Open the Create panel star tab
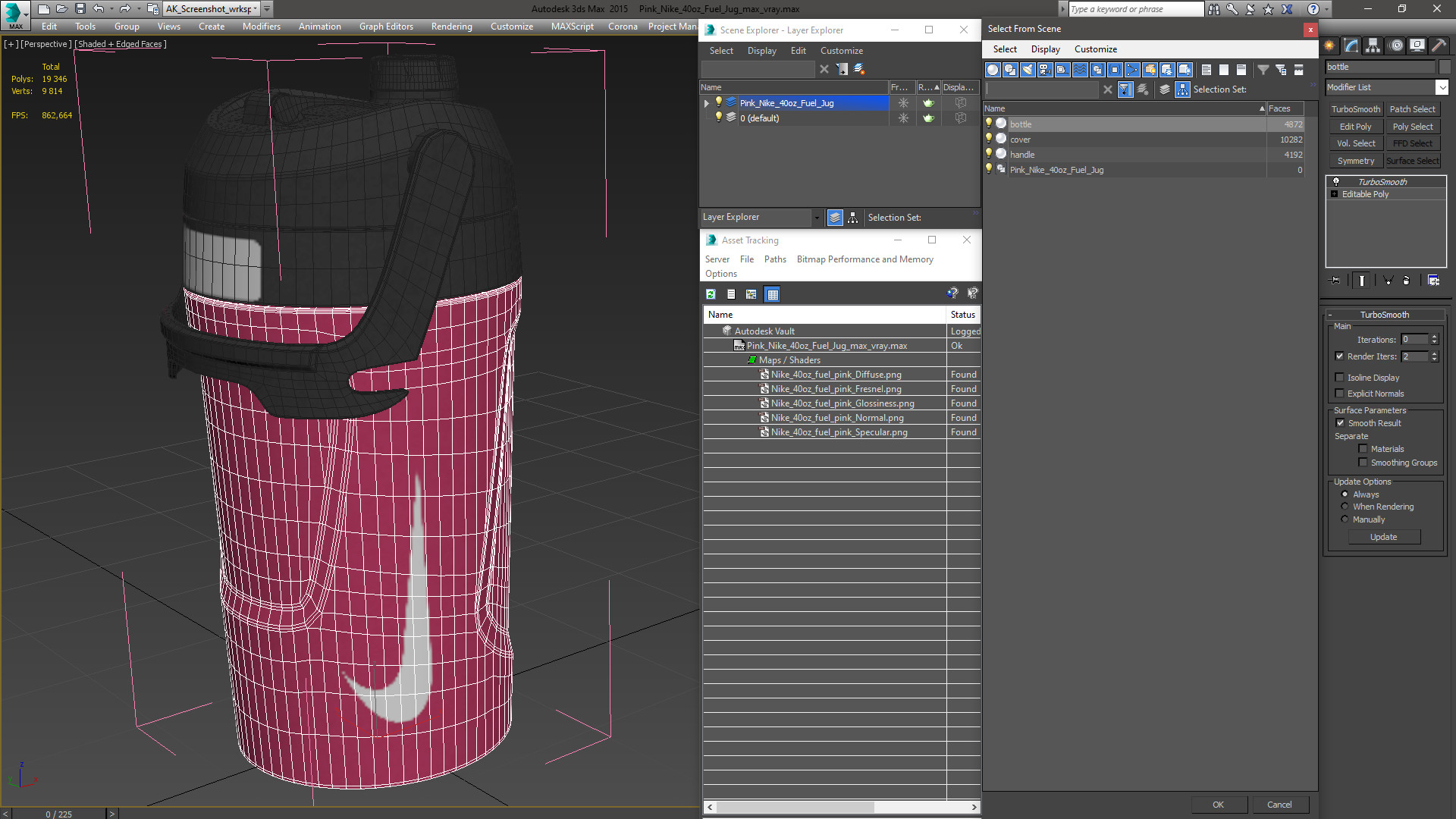1456x819 pixels. (1329, 45)
